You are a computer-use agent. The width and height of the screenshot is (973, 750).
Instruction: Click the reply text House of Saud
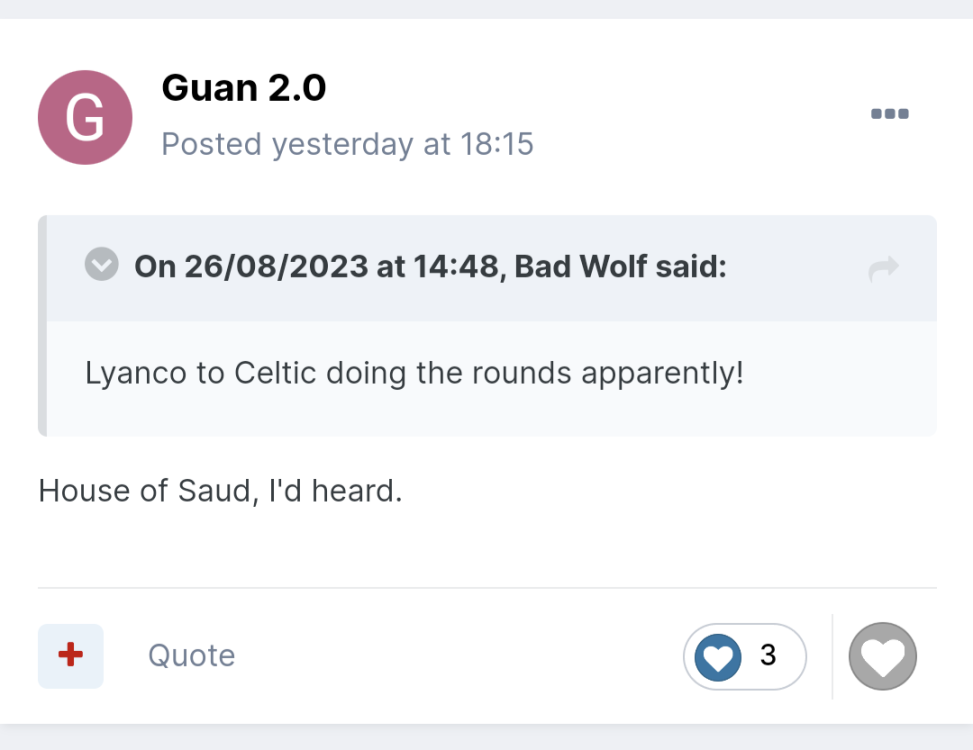[219, 491]
